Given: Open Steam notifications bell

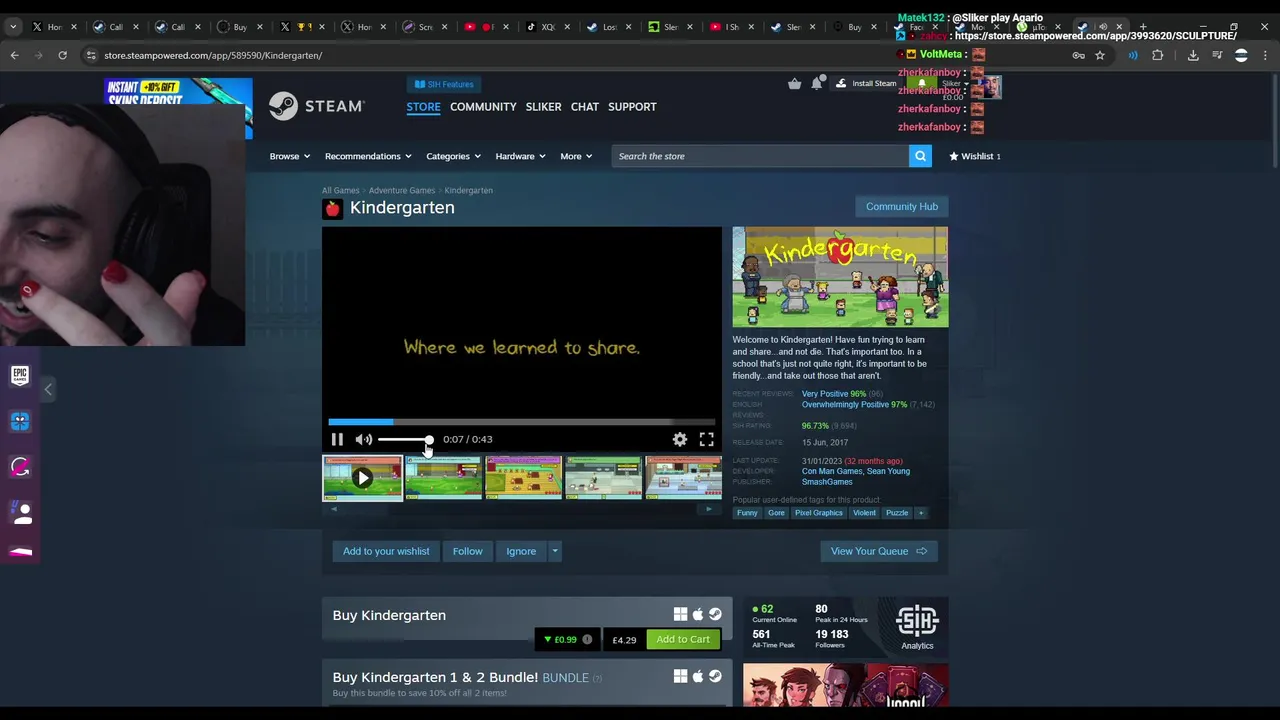Looking at the screenshot, I should click(x=817, y=84).
